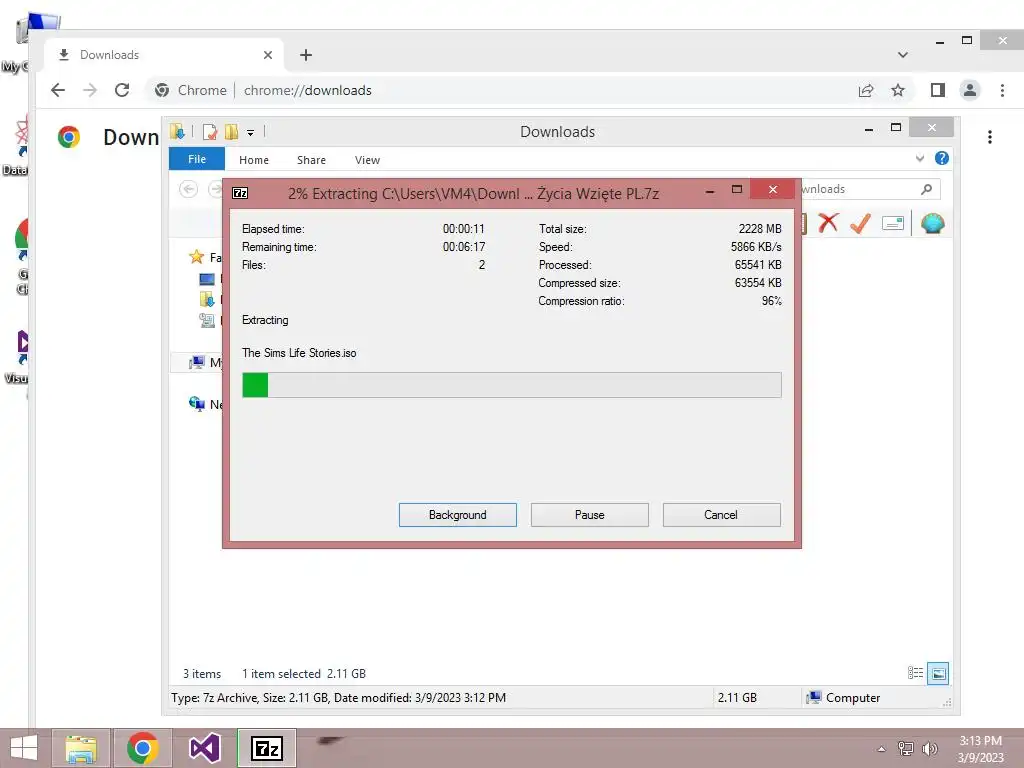Click network tray icon

[x=906, y=748]
